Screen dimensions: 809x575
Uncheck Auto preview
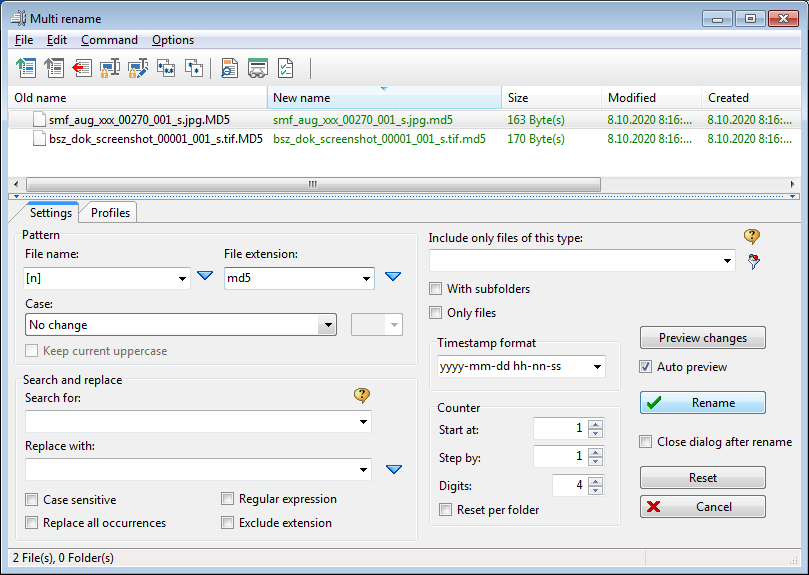645,367
